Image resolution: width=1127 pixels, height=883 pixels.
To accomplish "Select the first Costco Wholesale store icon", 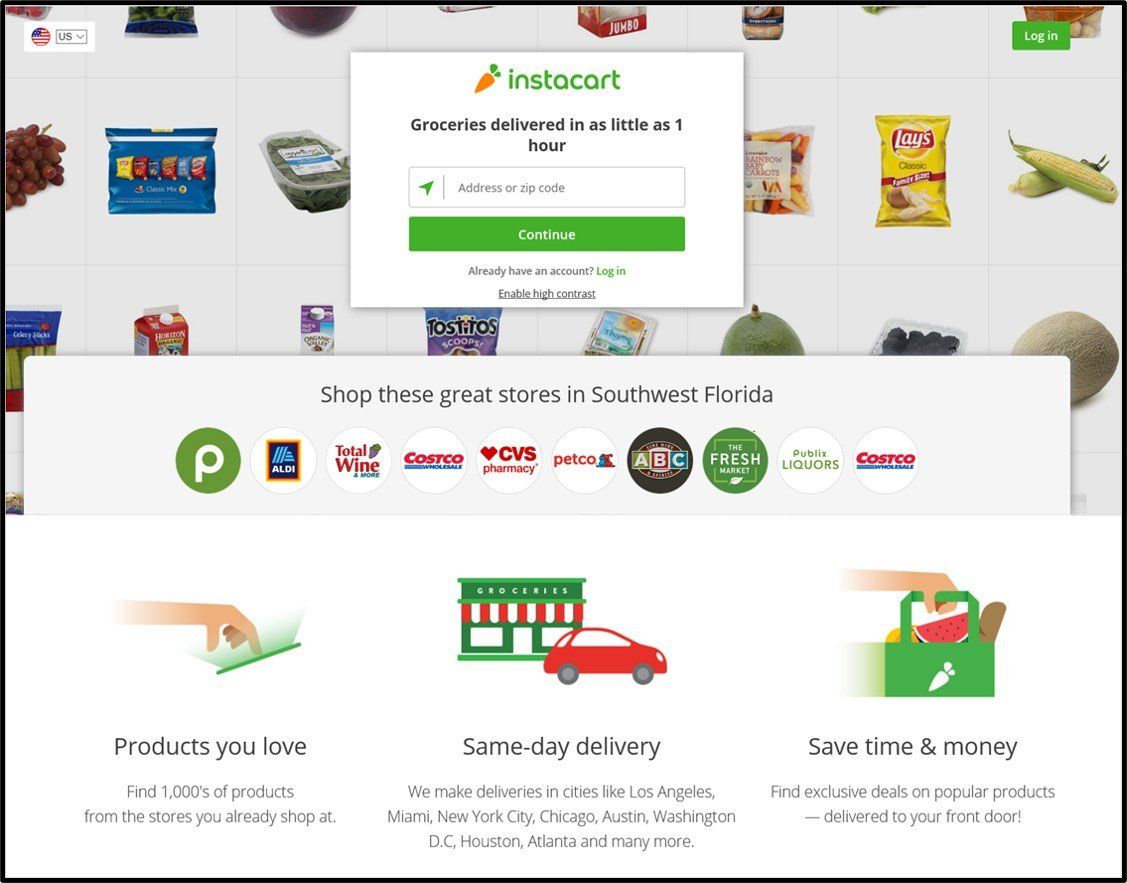I will click(x=433, y=461).
